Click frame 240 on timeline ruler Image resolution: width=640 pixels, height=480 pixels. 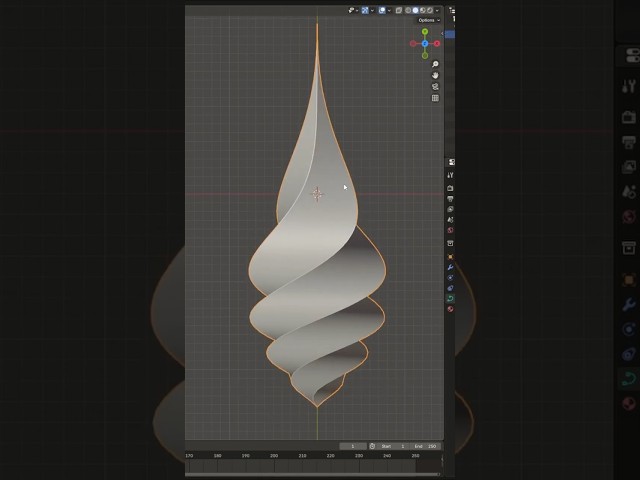coord(387,456)
